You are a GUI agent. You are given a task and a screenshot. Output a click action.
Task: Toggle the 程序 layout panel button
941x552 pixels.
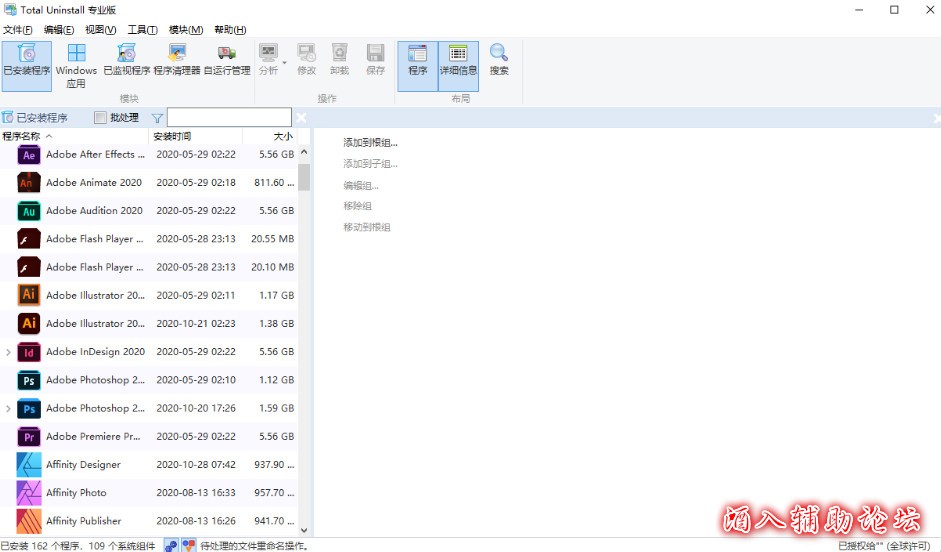pyautogui.click(x=417, y=61)
